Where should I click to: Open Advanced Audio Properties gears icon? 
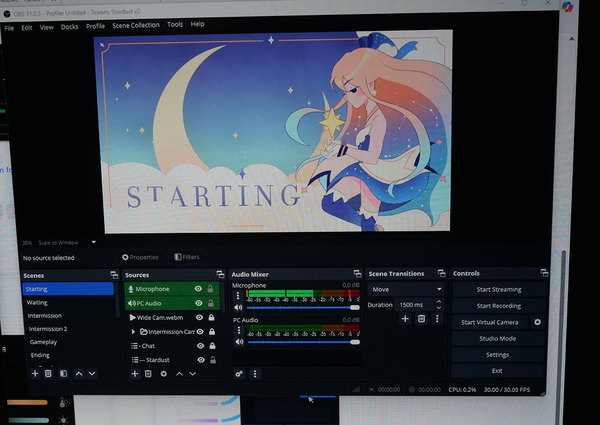[239, 374]
